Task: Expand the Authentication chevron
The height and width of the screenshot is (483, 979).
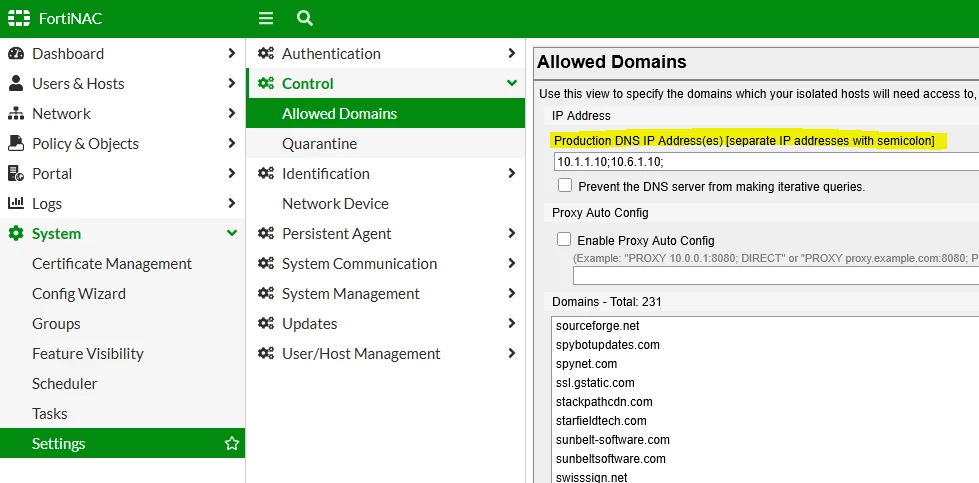Action: pyautogui.click(x=512, y=54)
